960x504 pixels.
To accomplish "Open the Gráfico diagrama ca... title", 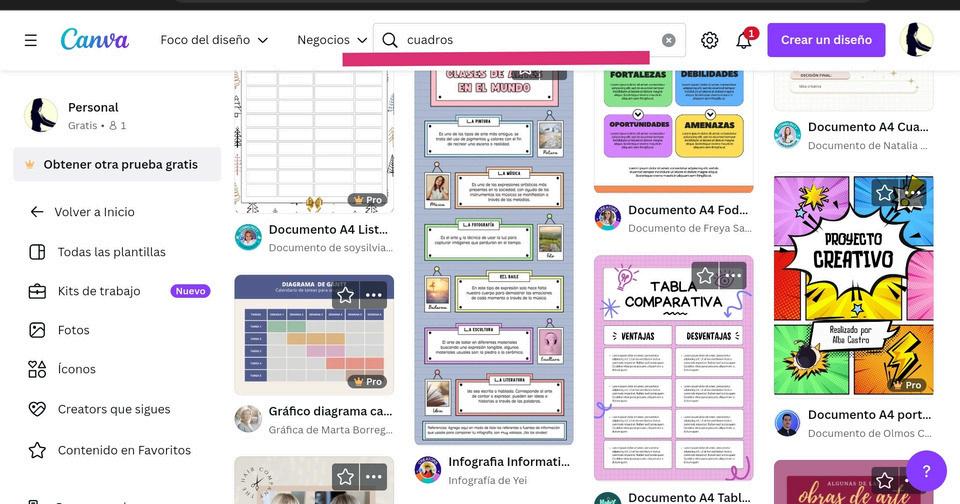I will [x=330, y=411].
